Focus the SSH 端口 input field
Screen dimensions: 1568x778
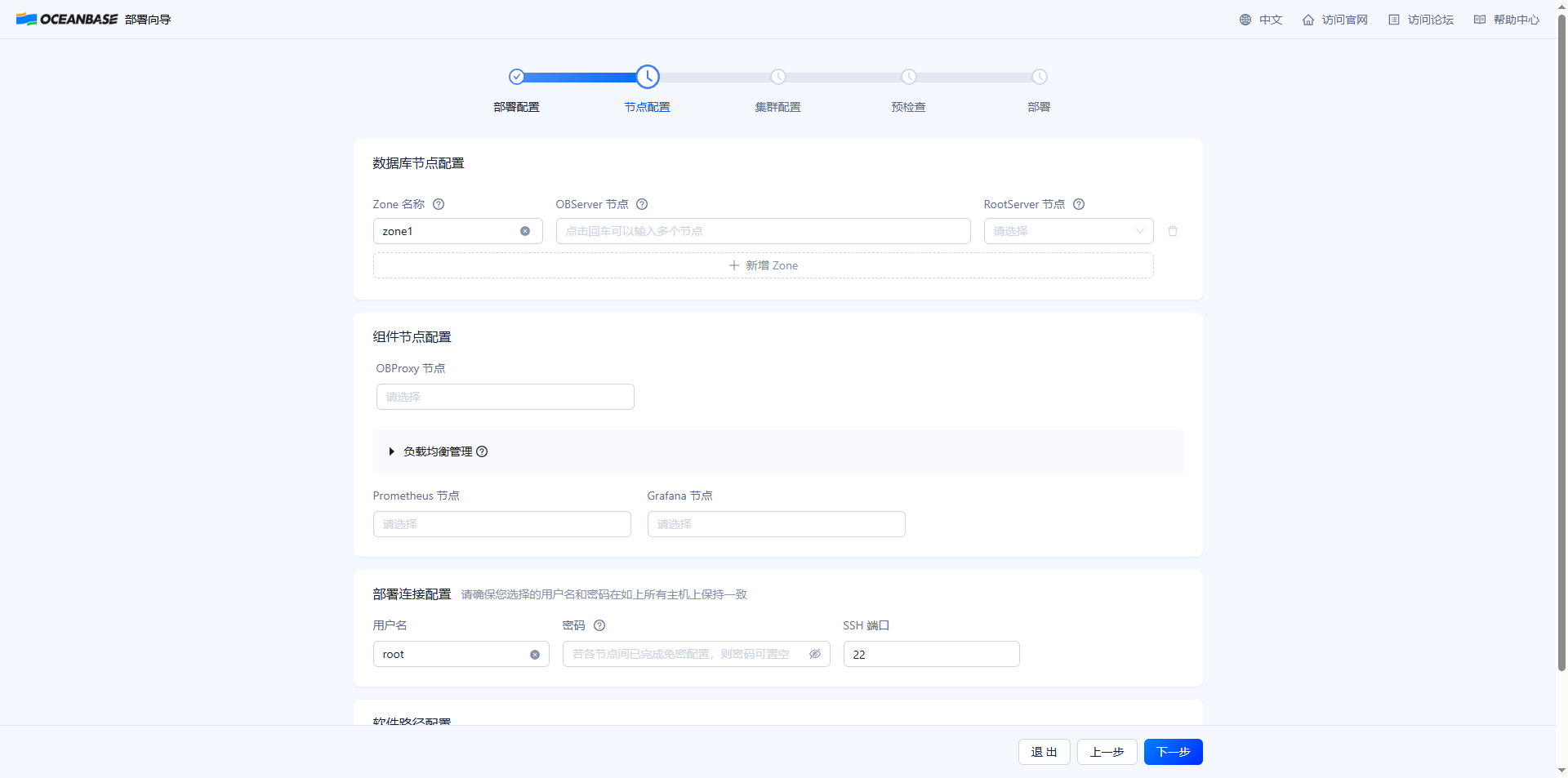(x=932, y=654)
